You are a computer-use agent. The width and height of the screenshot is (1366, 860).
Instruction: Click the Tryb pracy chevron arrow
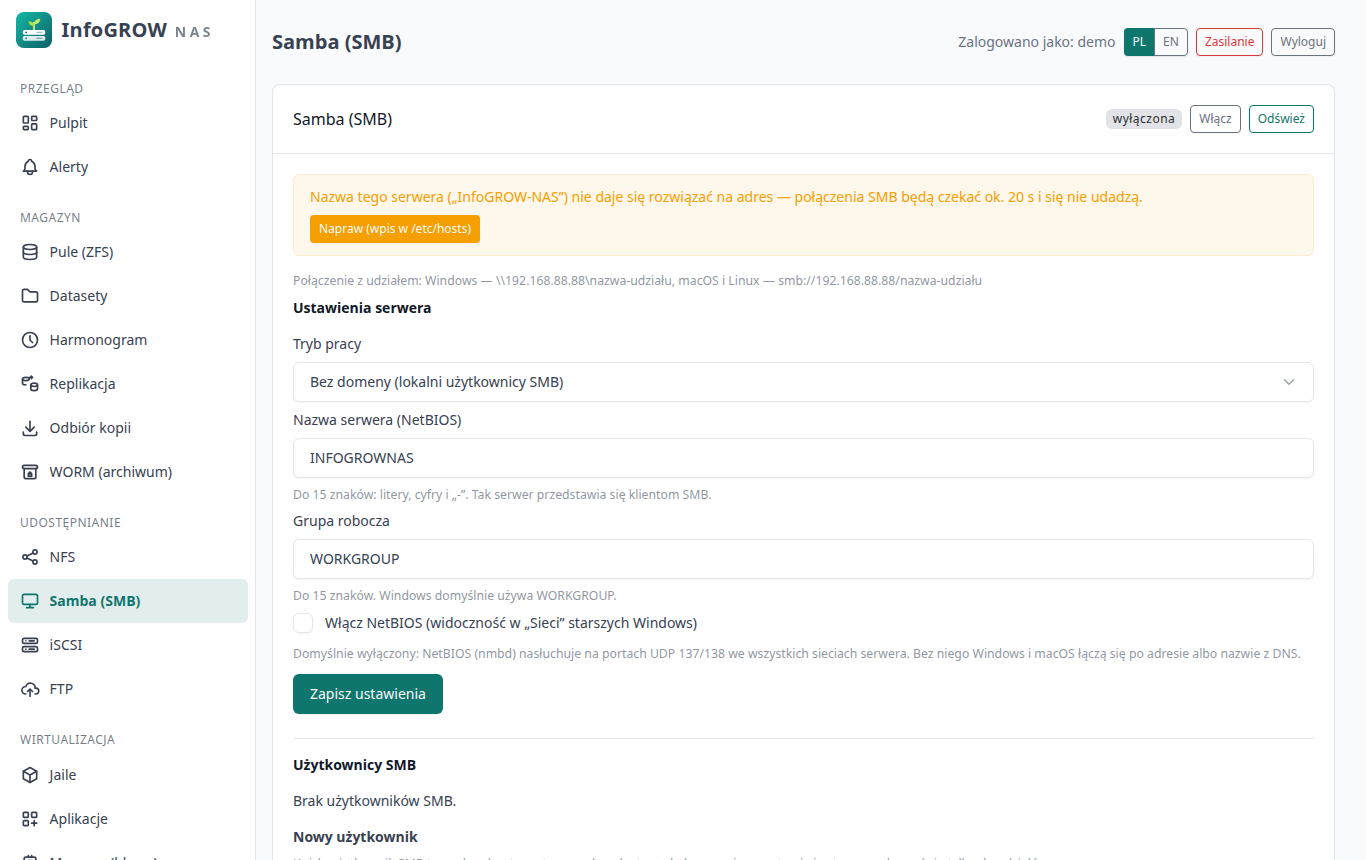[x=1289, y=382]
